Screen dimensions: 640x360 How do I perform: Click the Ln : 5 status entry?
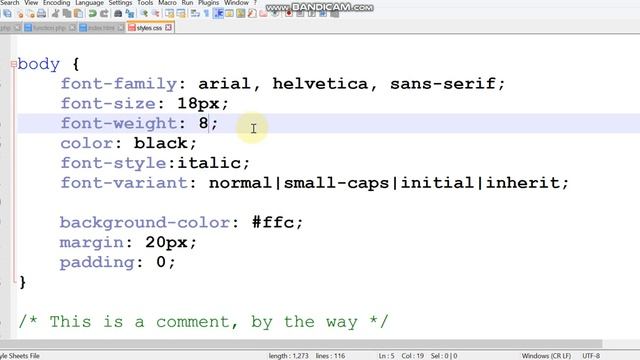386,356
